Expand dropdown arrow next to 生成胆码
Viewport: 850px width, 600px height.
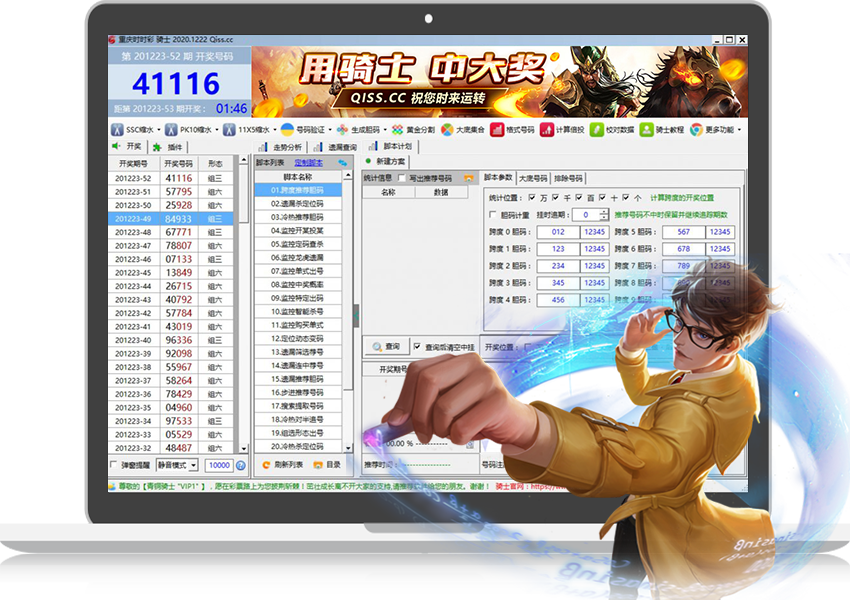(x=385, y=130)
